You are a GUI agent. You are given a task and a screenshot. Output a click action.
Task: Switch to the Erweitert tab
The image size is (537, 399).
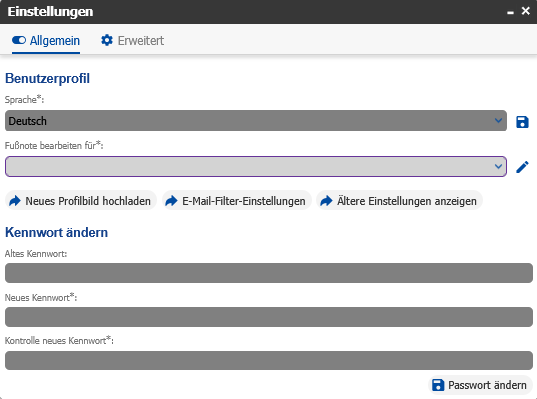[x=133, y=40]
